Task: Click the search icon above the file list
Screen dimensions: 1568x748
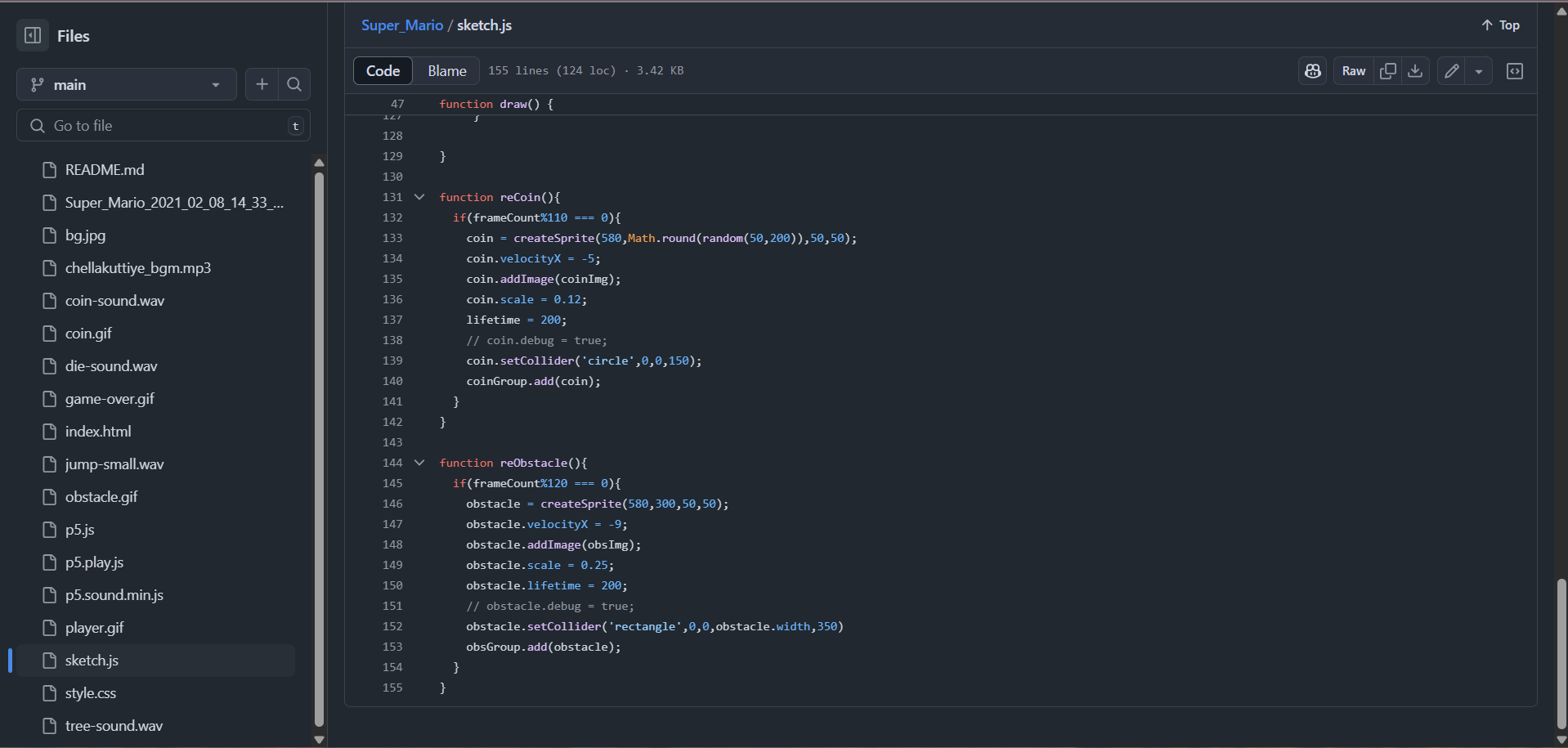Action: [x=294, y=84]
